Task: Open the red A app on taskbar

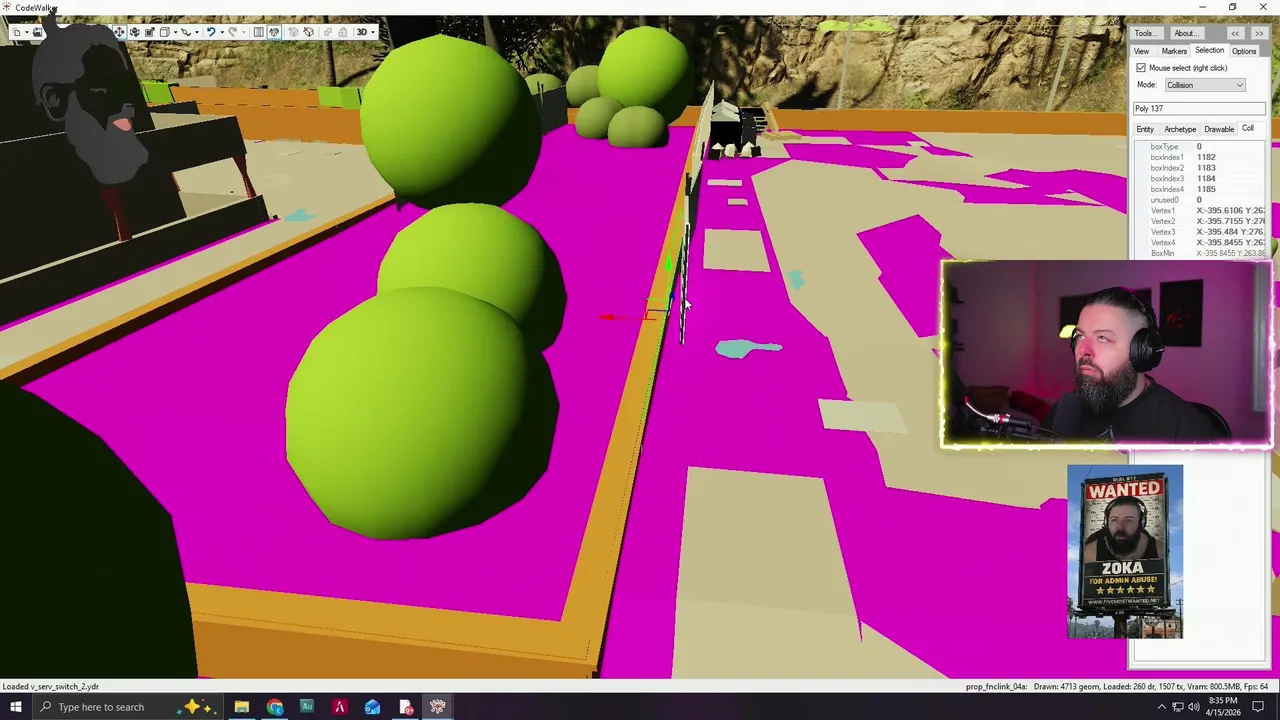Action: coord(339,707)
